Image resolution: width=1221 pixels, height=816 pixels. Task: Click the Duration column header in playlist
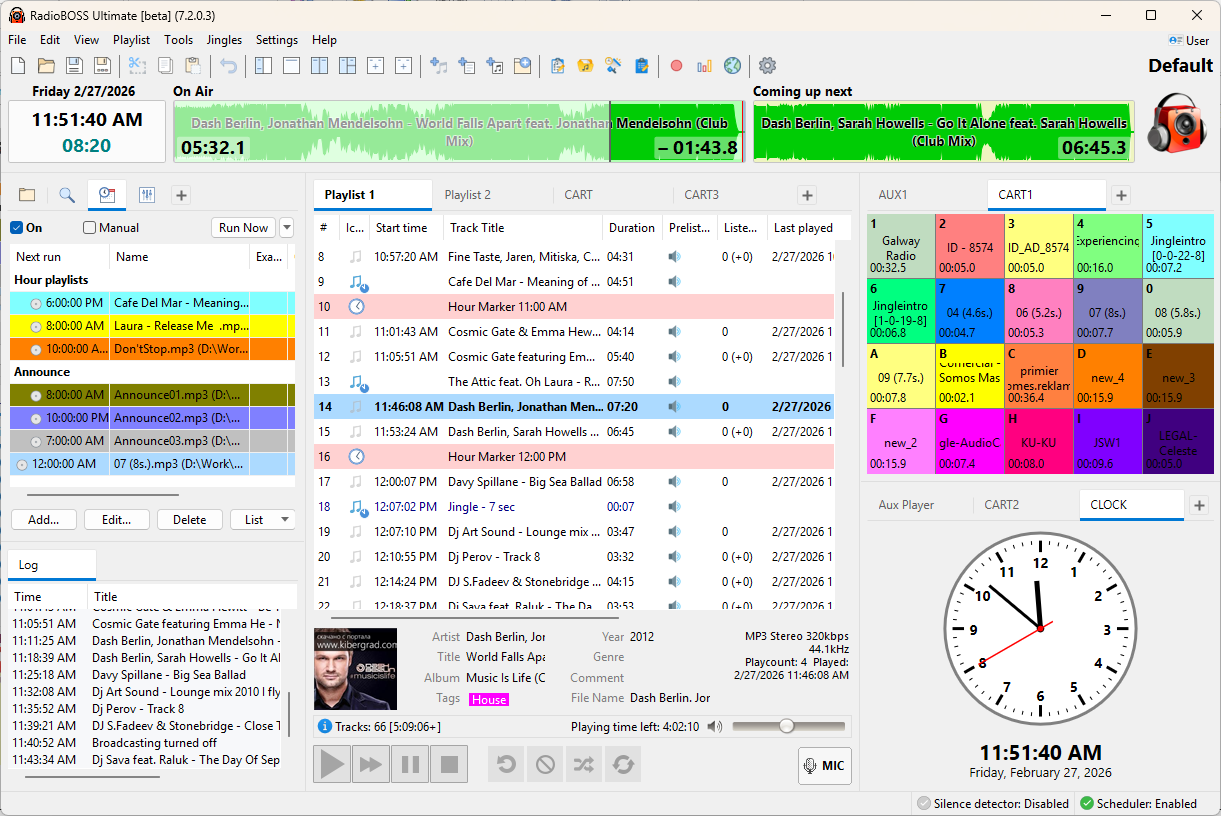click(632, 228)
